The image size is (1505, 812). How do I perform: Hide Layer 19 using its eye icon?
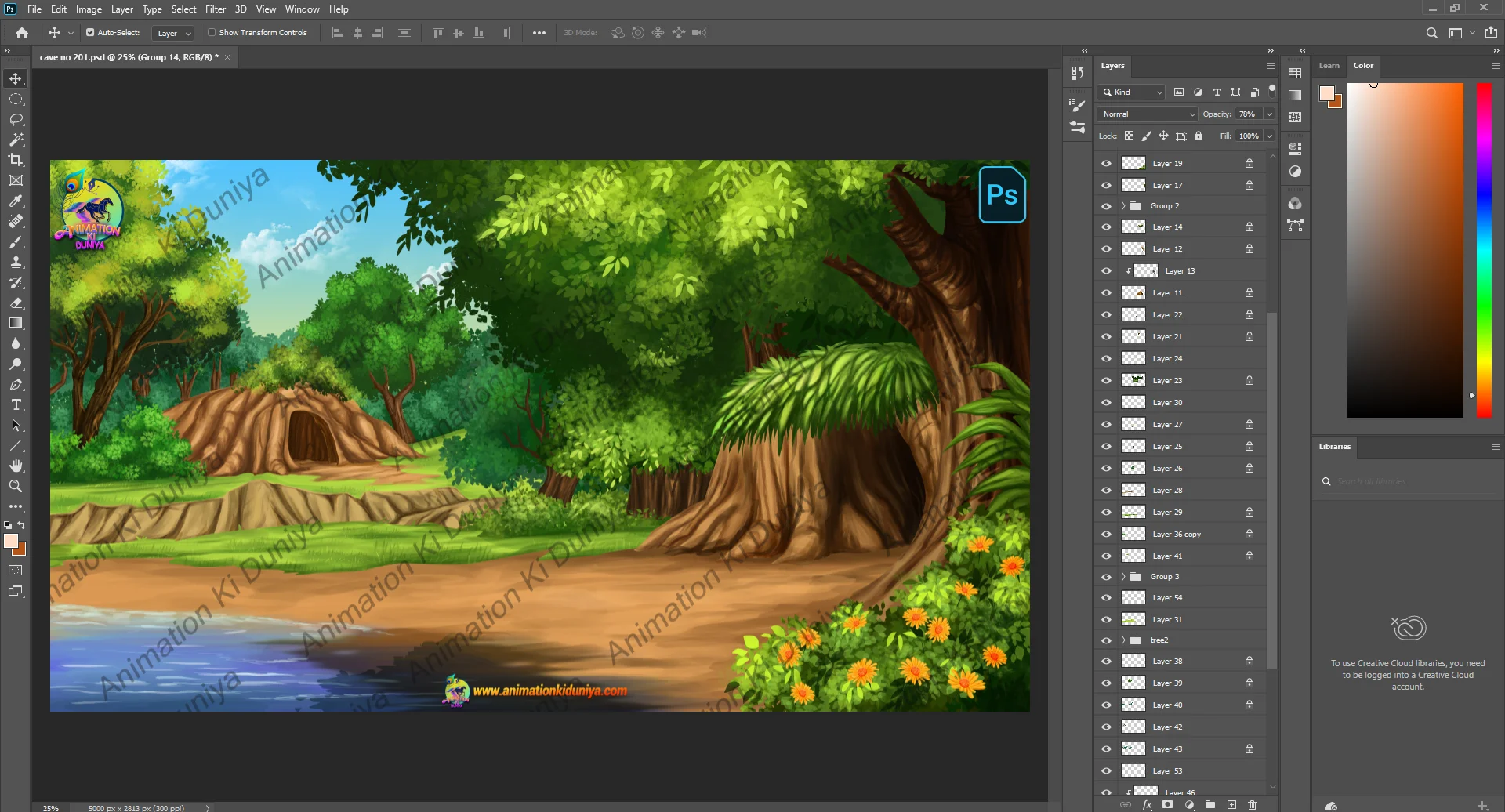(1106, 164)
